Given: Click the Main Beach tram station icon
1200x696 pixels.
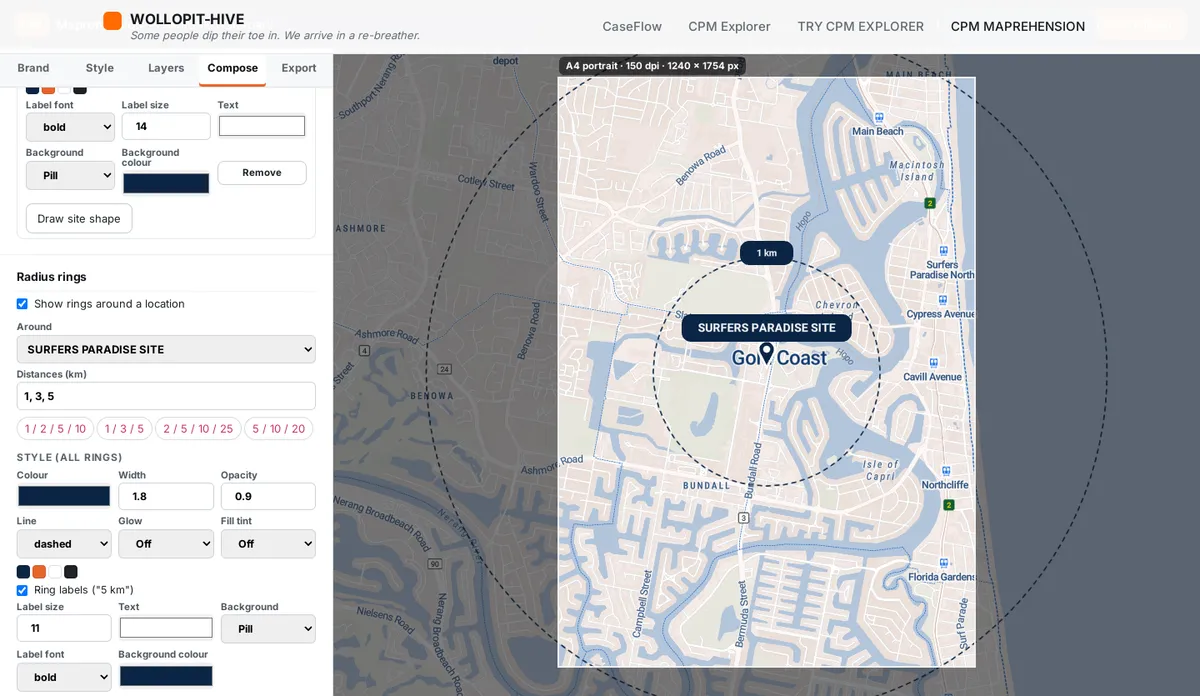Looking at the screenshot, I should [878, 117].
